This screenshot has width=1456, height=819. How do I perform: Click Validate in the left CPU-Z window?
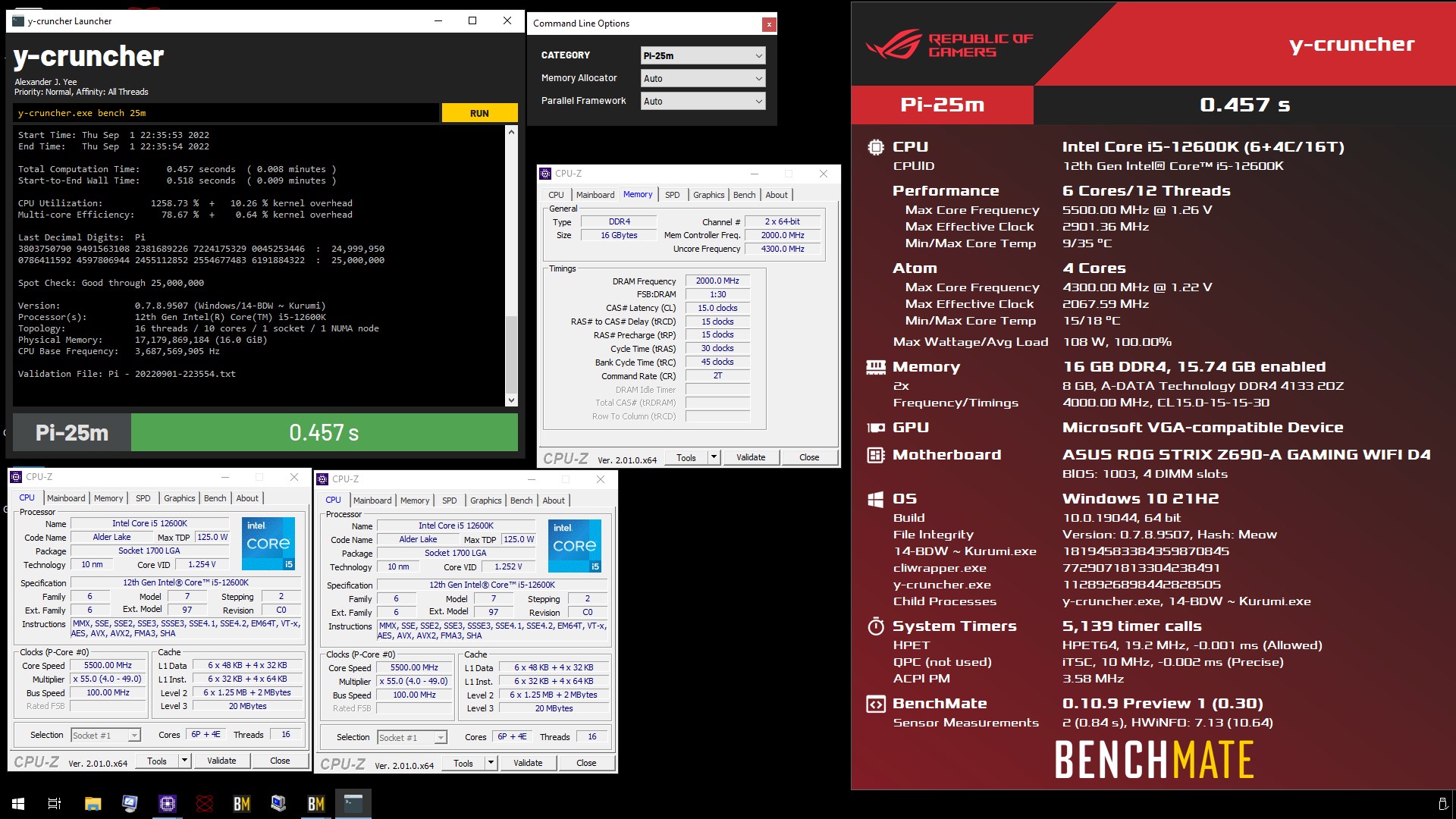pyautogui.click(x=221, y=761)
